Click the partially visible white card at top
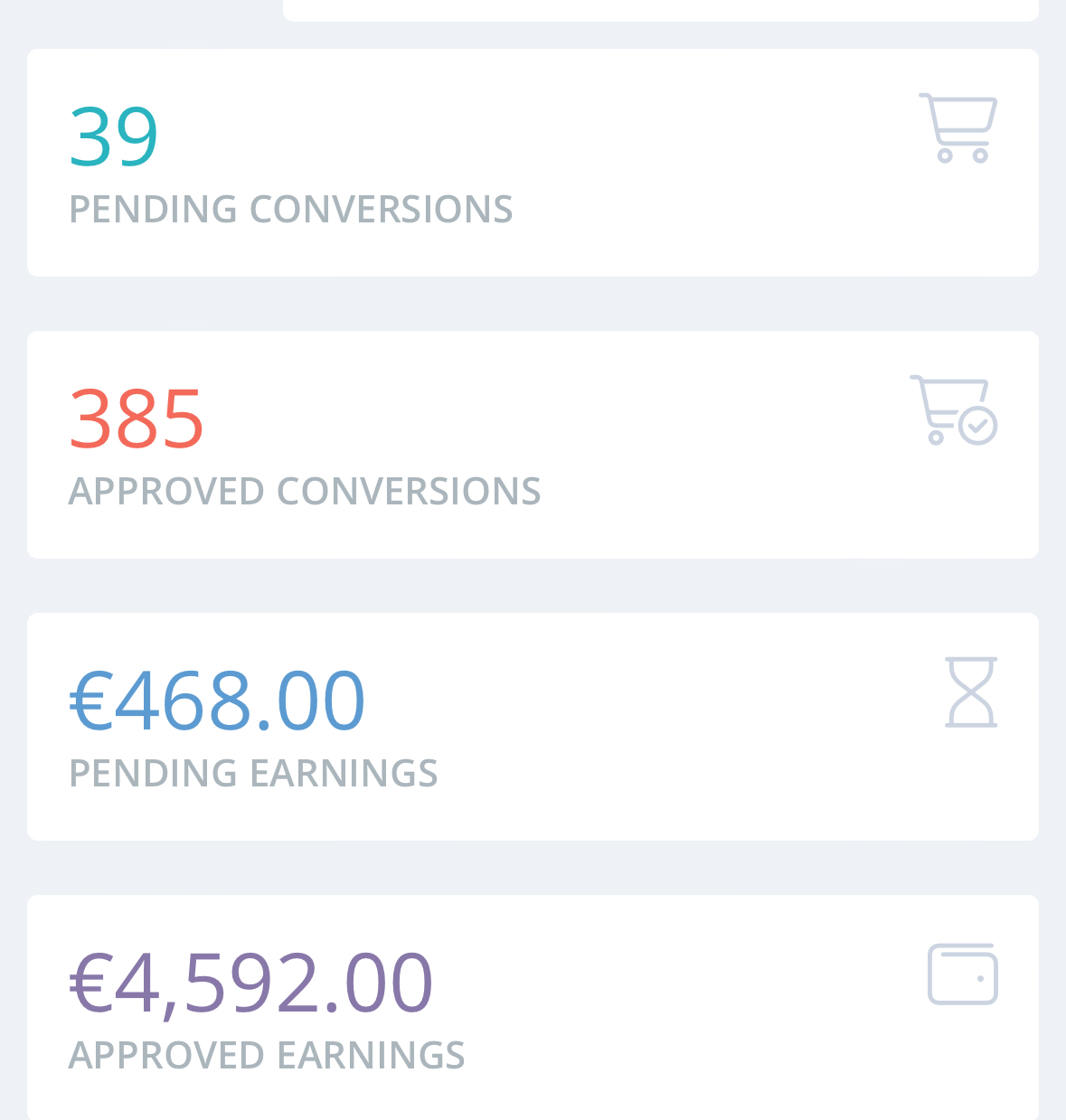The height and width of the screenshot is (1120, 1066). pyautogui.click(x=661, y=10)
